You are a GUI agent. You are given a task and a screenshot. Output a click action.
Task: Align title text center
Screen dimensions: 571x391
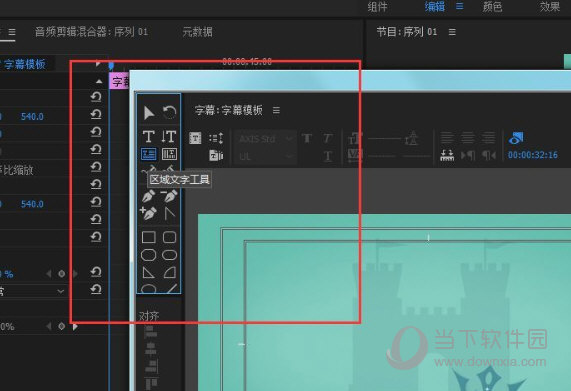point(468,138)
